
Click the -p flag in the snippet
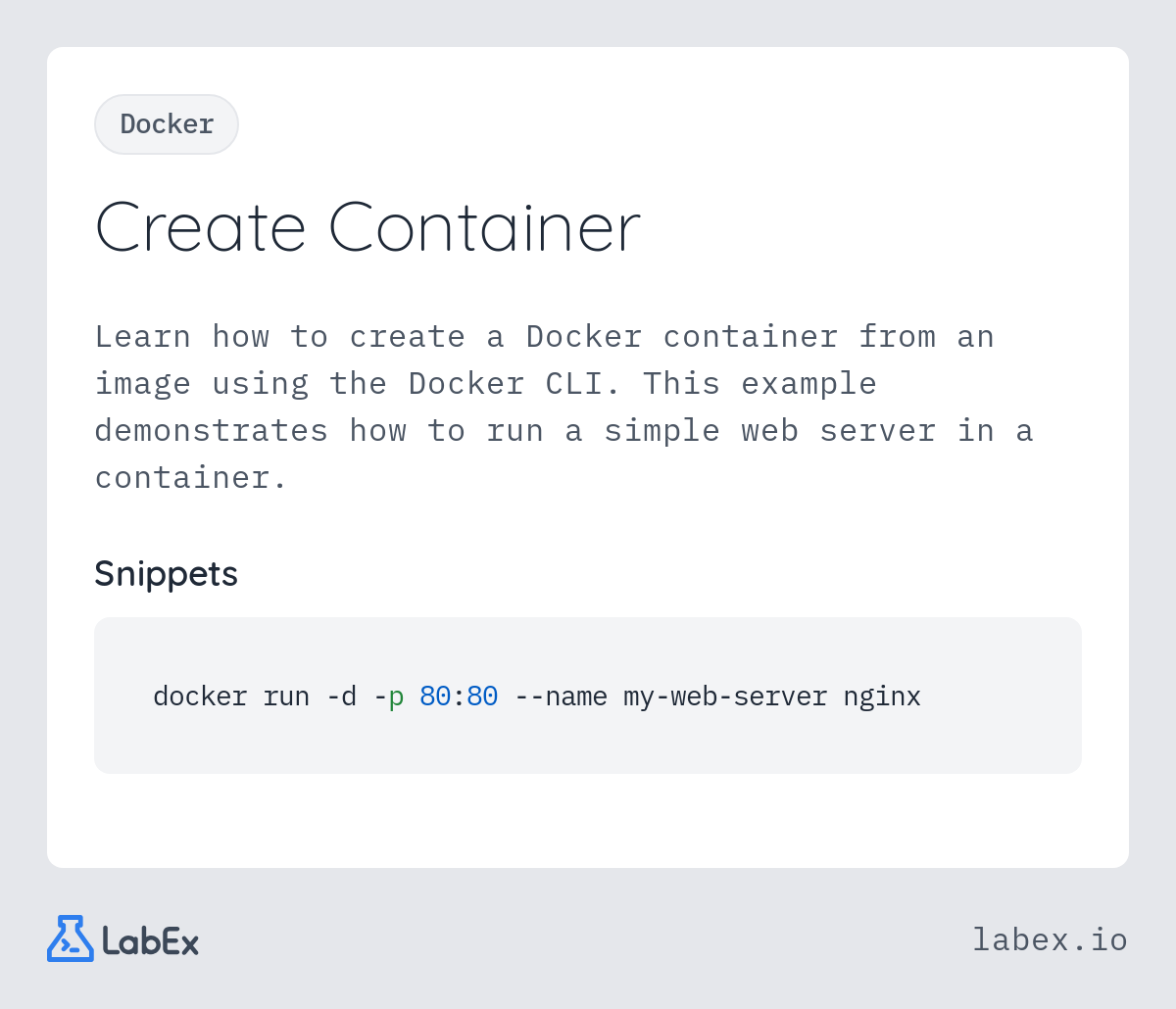[x=388, y=697]
